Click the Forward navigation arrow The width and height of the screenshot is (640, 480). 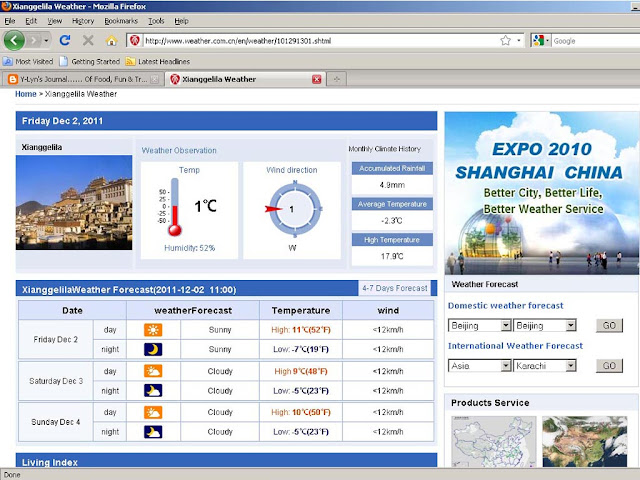pyautogui.click(x=34, y=40)
